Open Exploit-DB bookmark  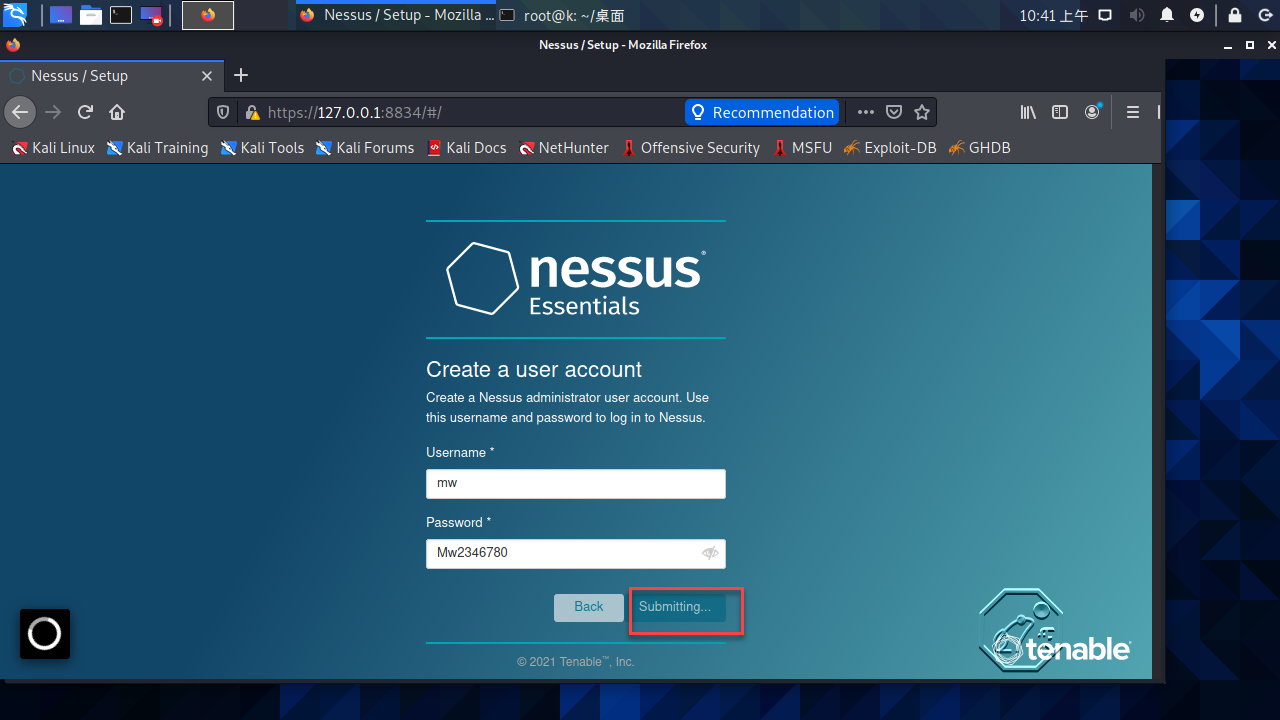click(x=890, y=148)
